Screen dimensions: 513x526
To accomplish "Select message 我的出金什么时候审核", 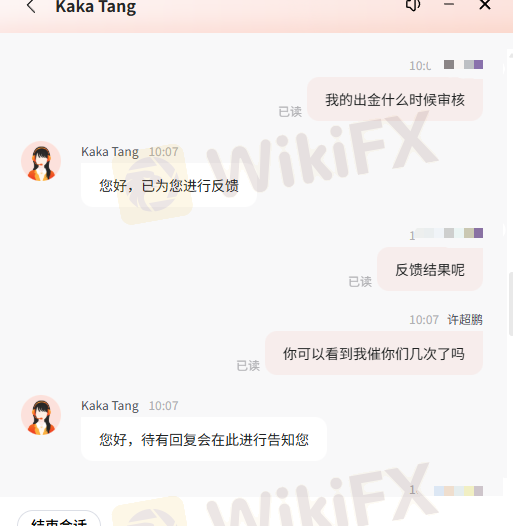I will pos(395,99).
